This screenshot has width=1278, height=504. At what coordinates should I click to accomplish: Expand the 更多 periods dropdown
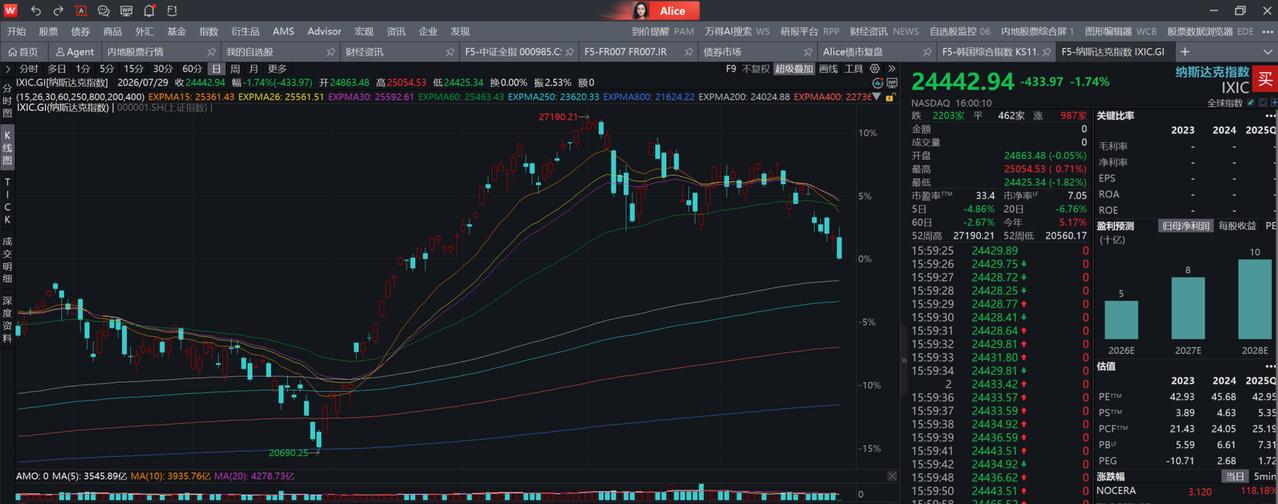pos(277,69)
